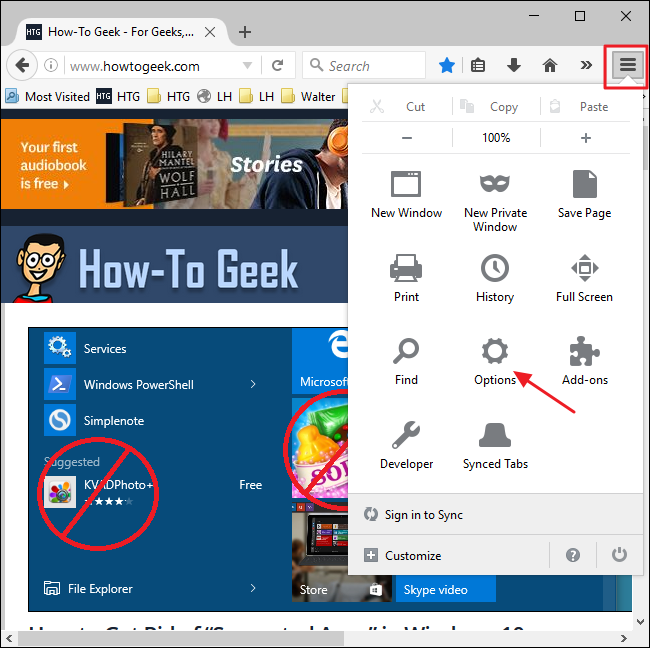Open the HTG site bookmark
Viewport: 650px width, 648px height.
[x=118, y=97]
